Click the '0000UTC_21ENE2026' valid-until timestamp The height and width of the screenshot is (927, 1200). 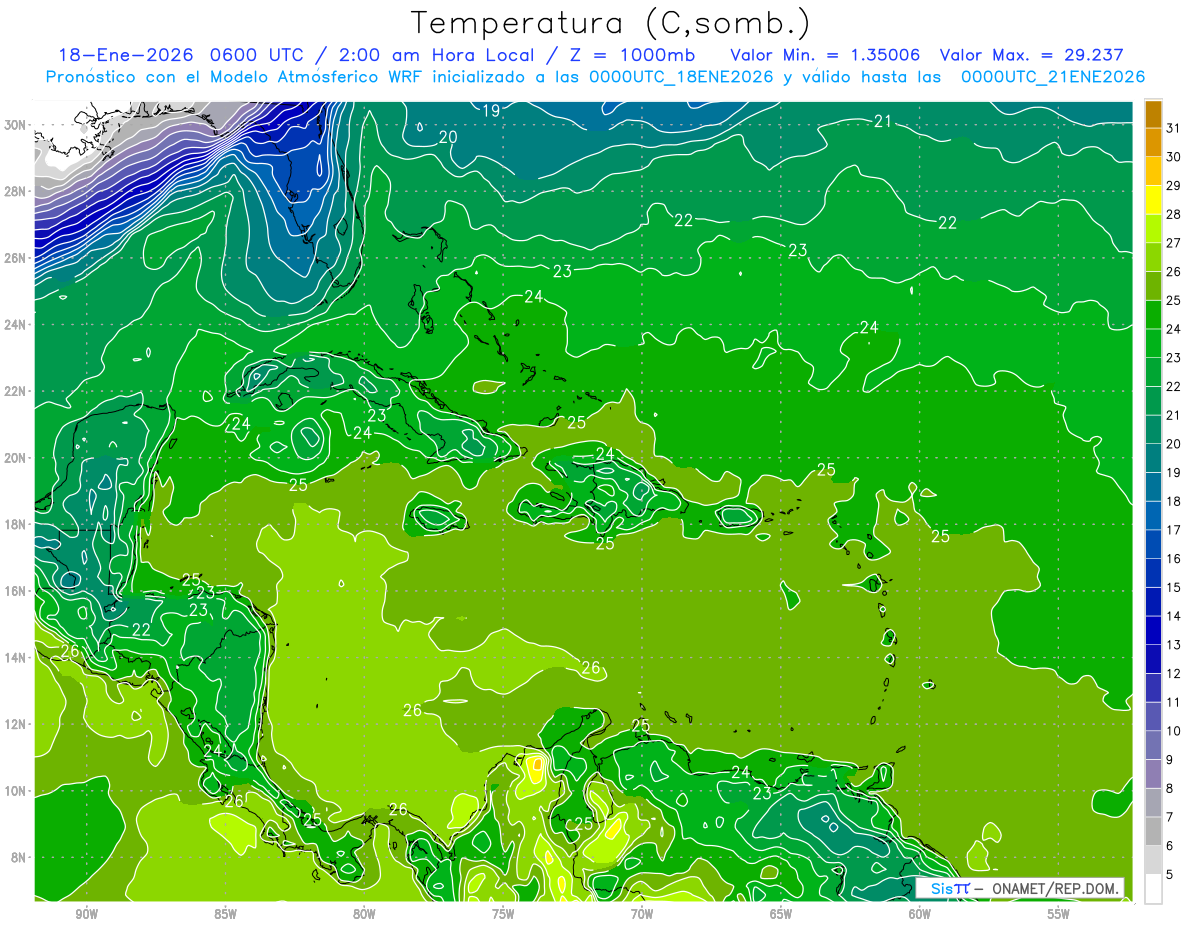coord(1053,77)
